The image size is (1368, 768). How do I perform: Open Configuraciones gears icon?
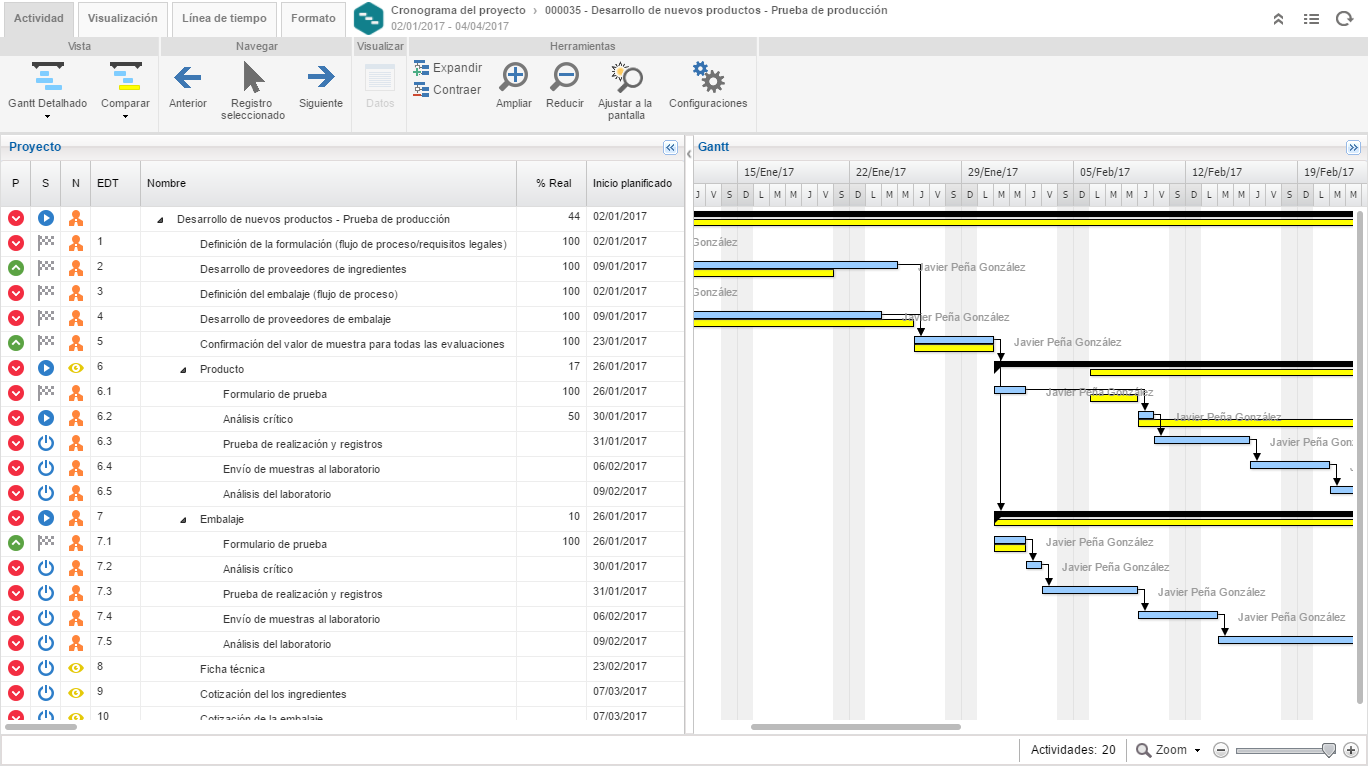tap(708, 77)
